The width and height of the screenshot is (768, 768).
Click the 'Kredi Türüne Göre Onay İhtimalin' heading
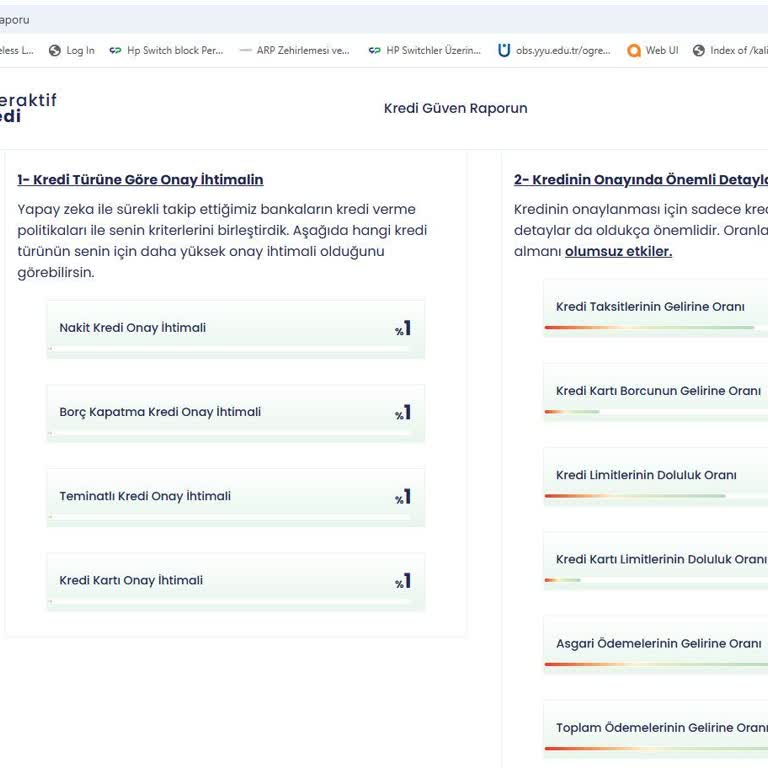pyautogui.click(x=140, y=180)
